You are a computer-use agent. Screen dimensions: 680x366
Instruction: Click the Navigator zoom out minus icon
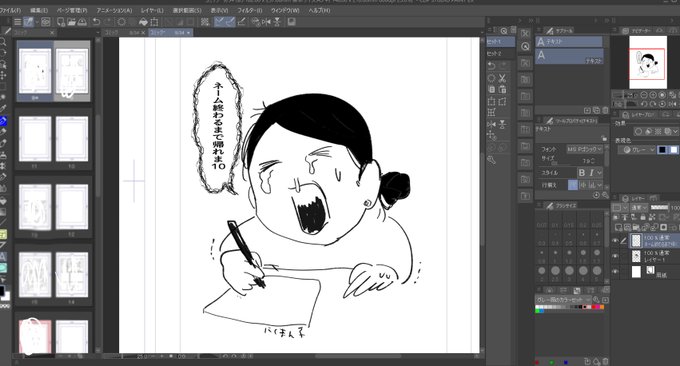click(x=644, y=95)
